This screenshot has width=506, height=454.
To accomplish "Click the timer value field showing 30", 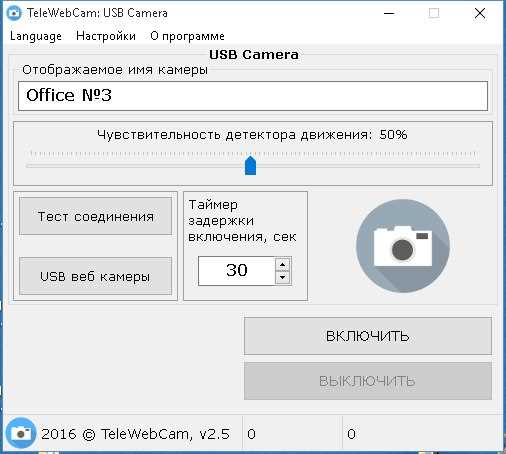I will tap(237, 271).
